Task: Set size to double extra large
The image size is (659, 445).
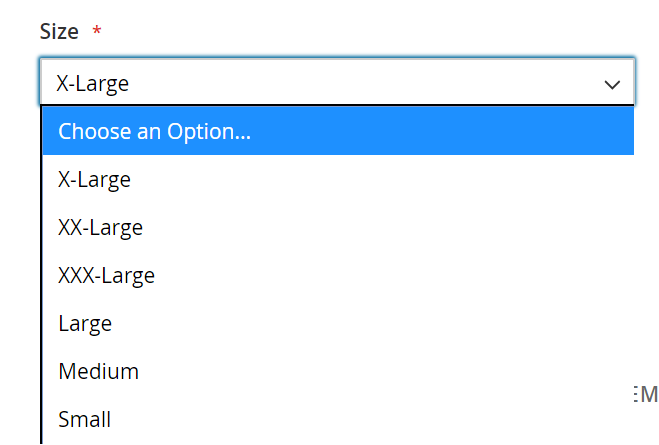Action: pyautogui.click(x=101, y=228)
